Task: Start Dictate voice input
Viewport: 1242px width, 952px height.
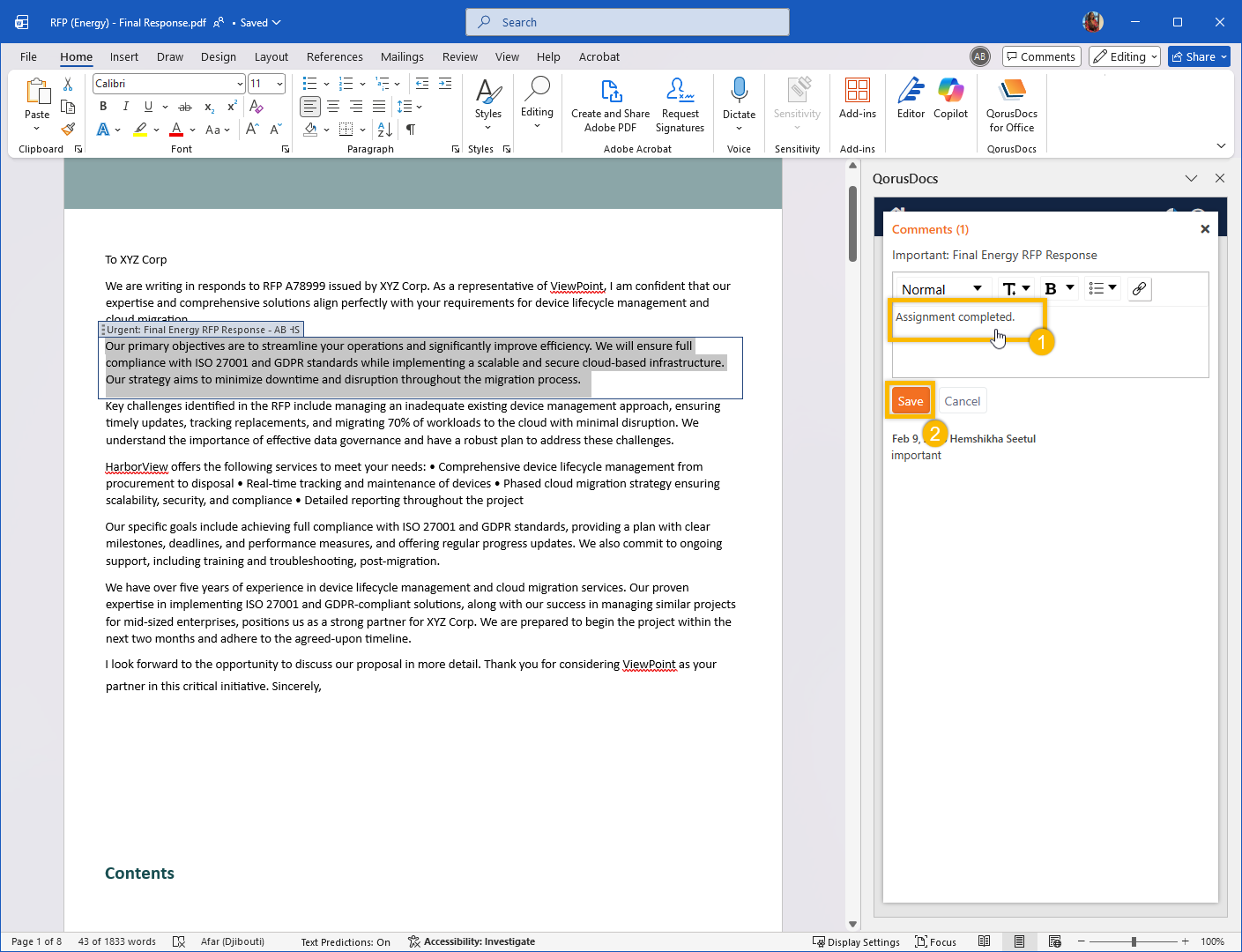Action: pyautogui.click(x=739, y=98)
